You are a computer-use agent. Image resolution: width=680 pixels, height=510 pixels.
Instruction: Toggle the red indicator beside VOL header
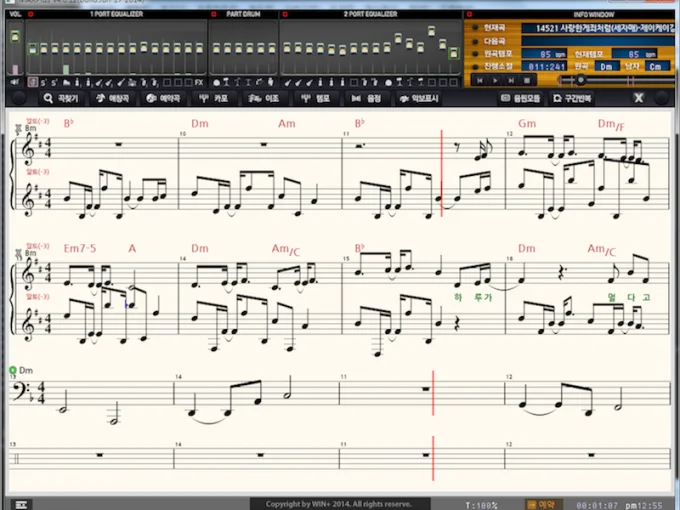(31, 14)
